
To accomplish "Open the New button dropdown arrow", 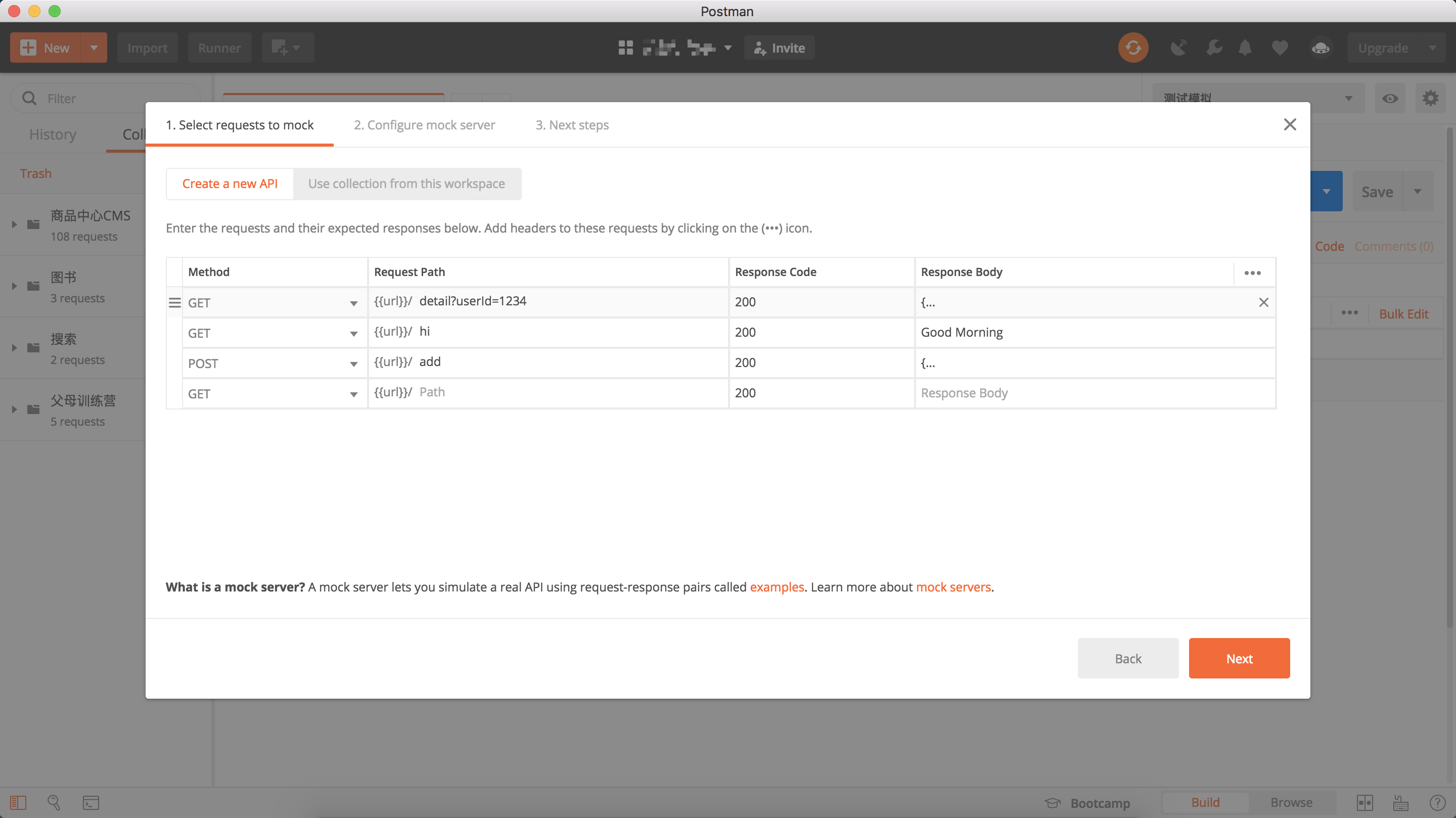I will [94, 48].
